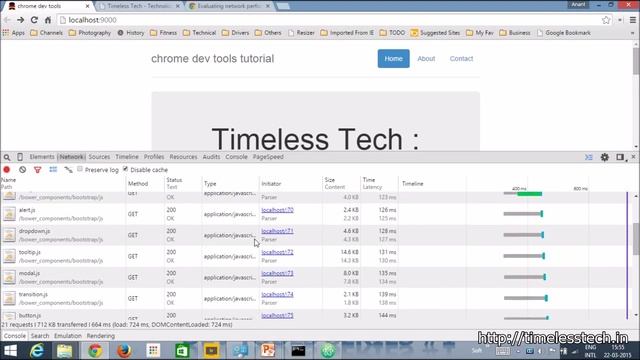Go forward in browser history

coord(20,20)
